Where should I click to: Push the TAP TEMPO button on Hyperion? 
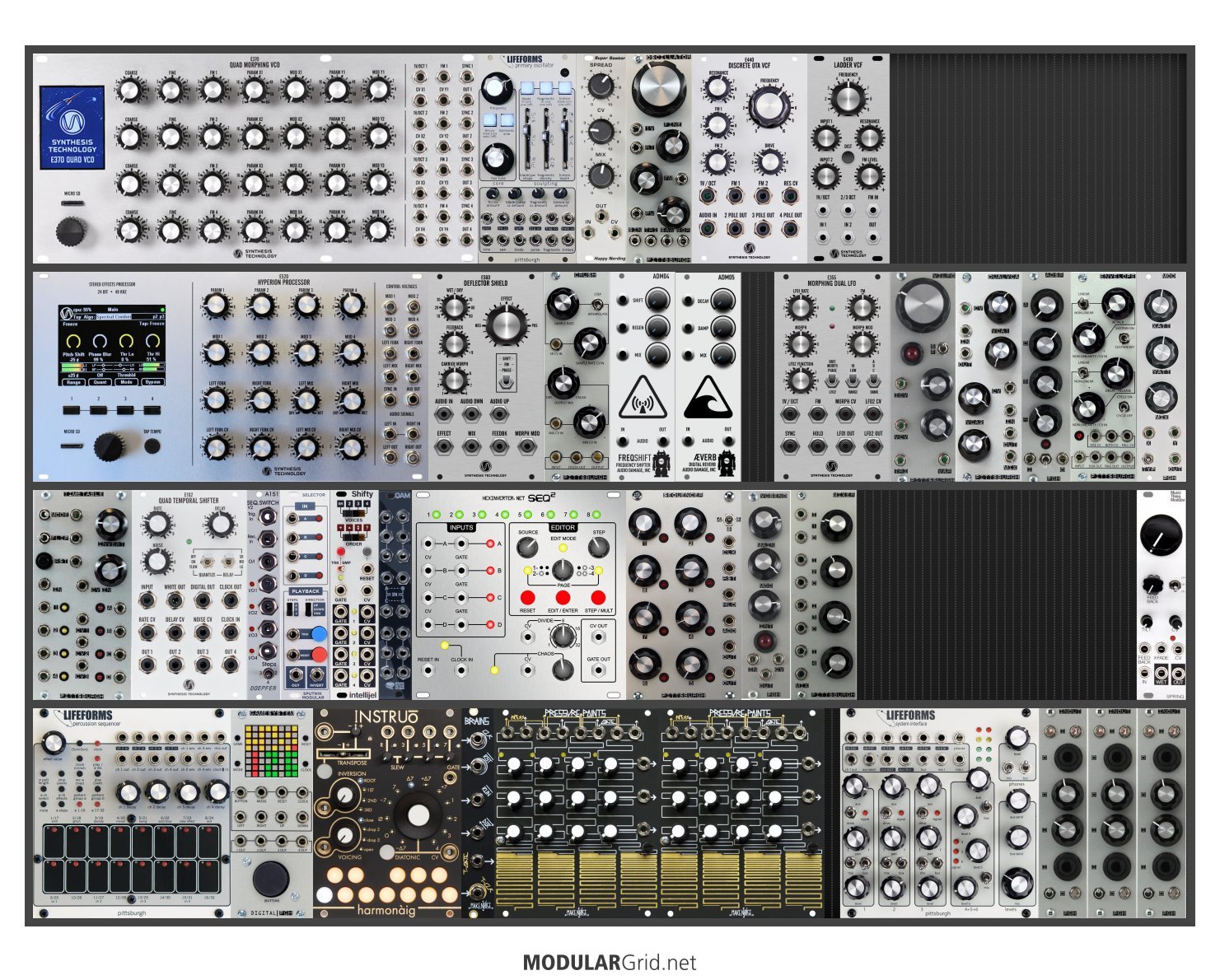152,446
